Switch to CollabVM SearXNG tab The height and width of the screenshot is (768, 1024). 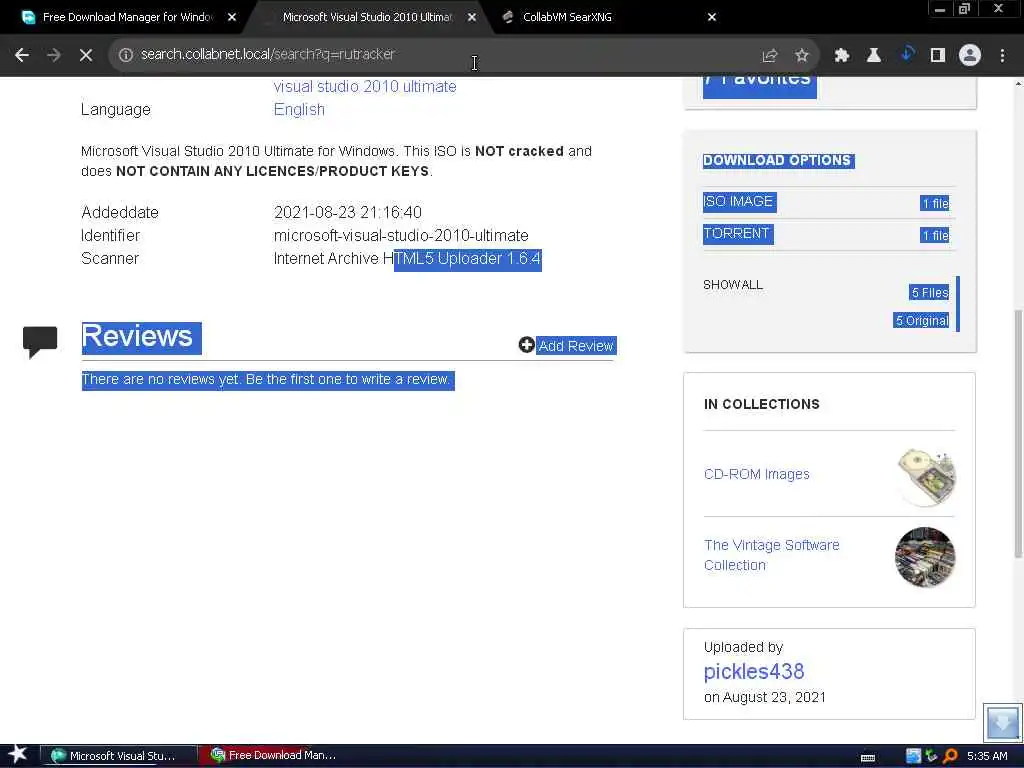pyautogui.click(x=567, y=17)
